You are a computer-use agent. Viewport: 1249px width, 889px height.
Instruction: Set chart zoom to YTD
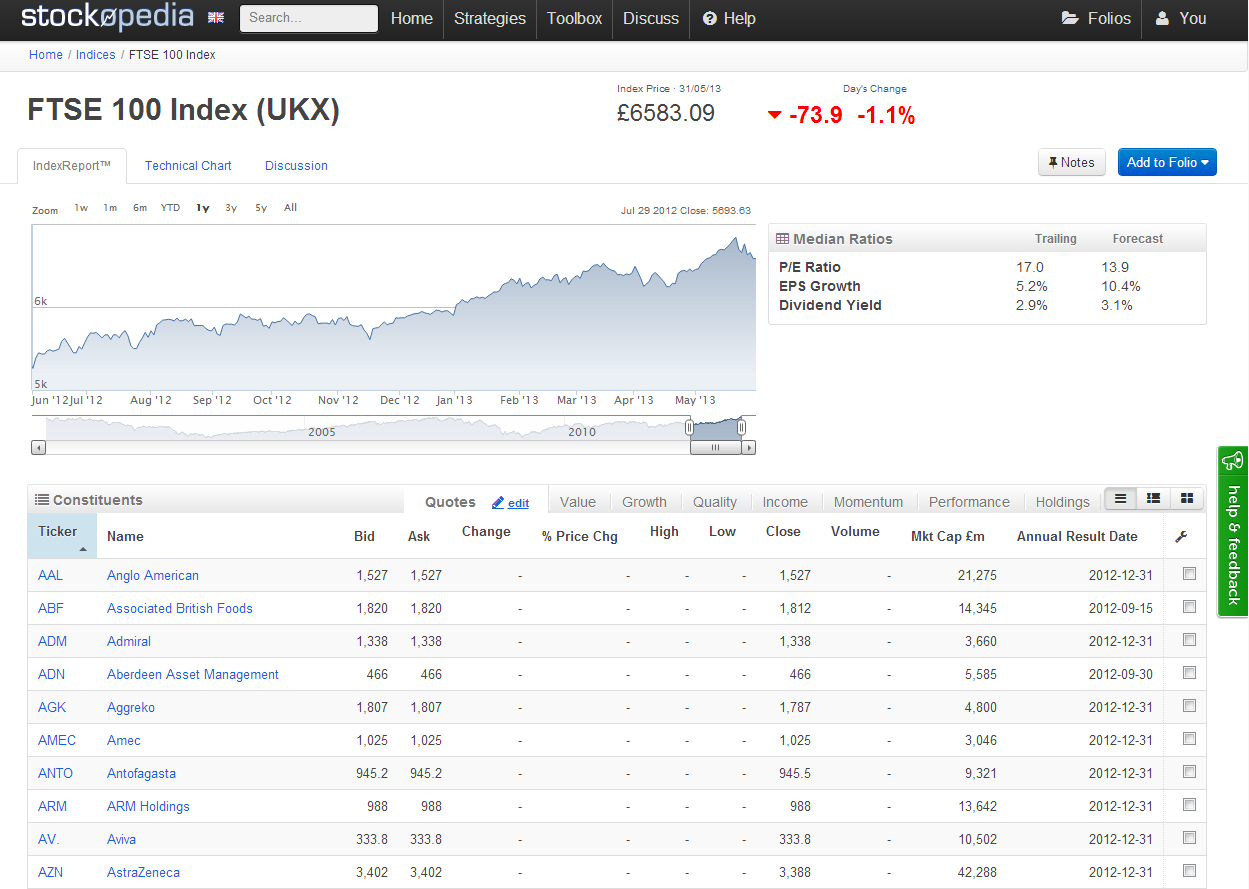(171, 208)
